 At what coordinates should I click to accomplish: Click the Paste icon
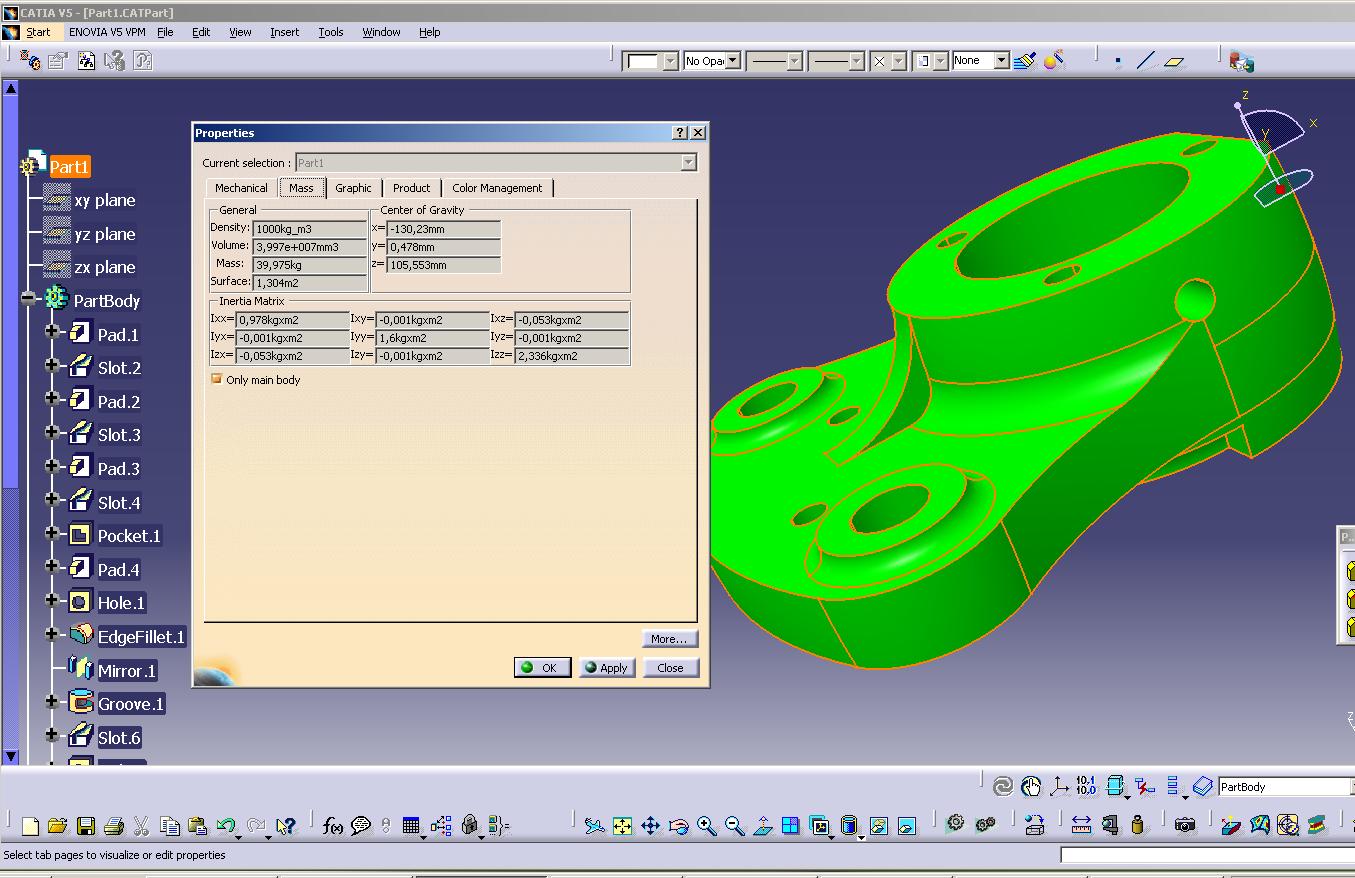[198, 826]
